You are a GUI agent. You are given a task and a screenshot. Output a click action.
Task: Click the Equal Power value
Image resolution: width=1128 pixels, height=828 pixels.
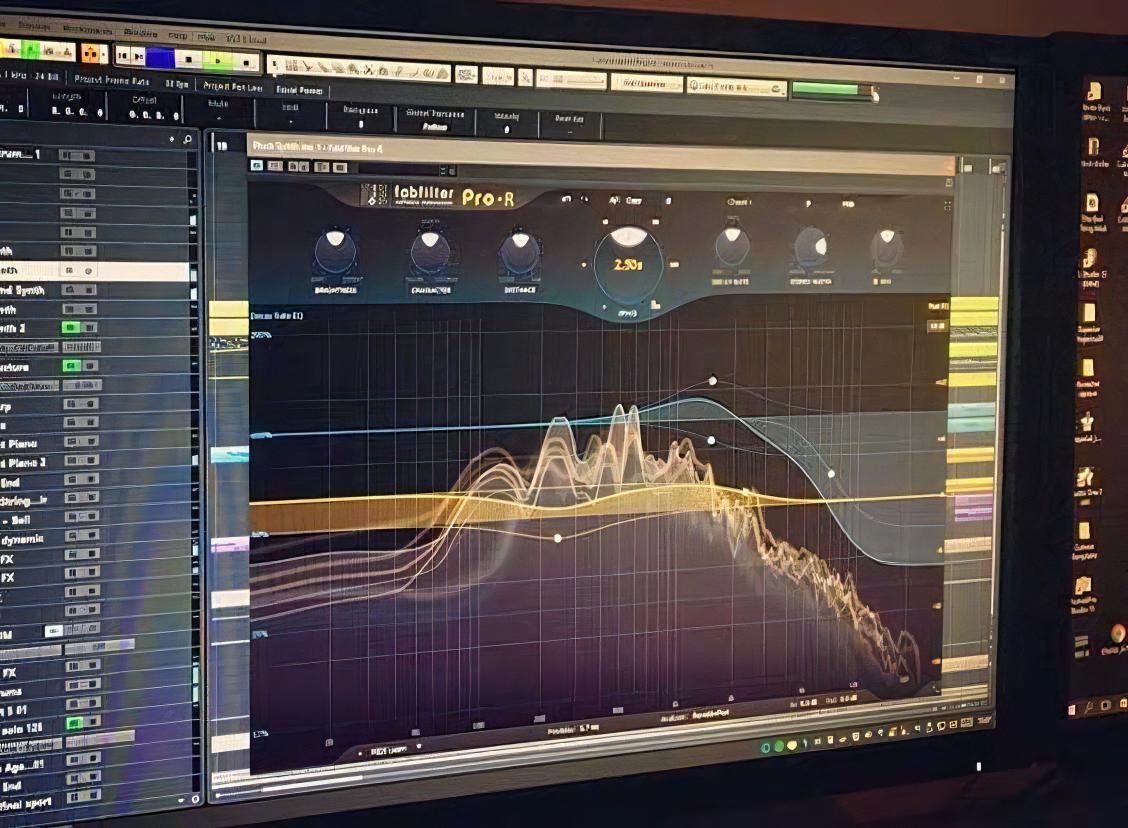coord(299,90)
